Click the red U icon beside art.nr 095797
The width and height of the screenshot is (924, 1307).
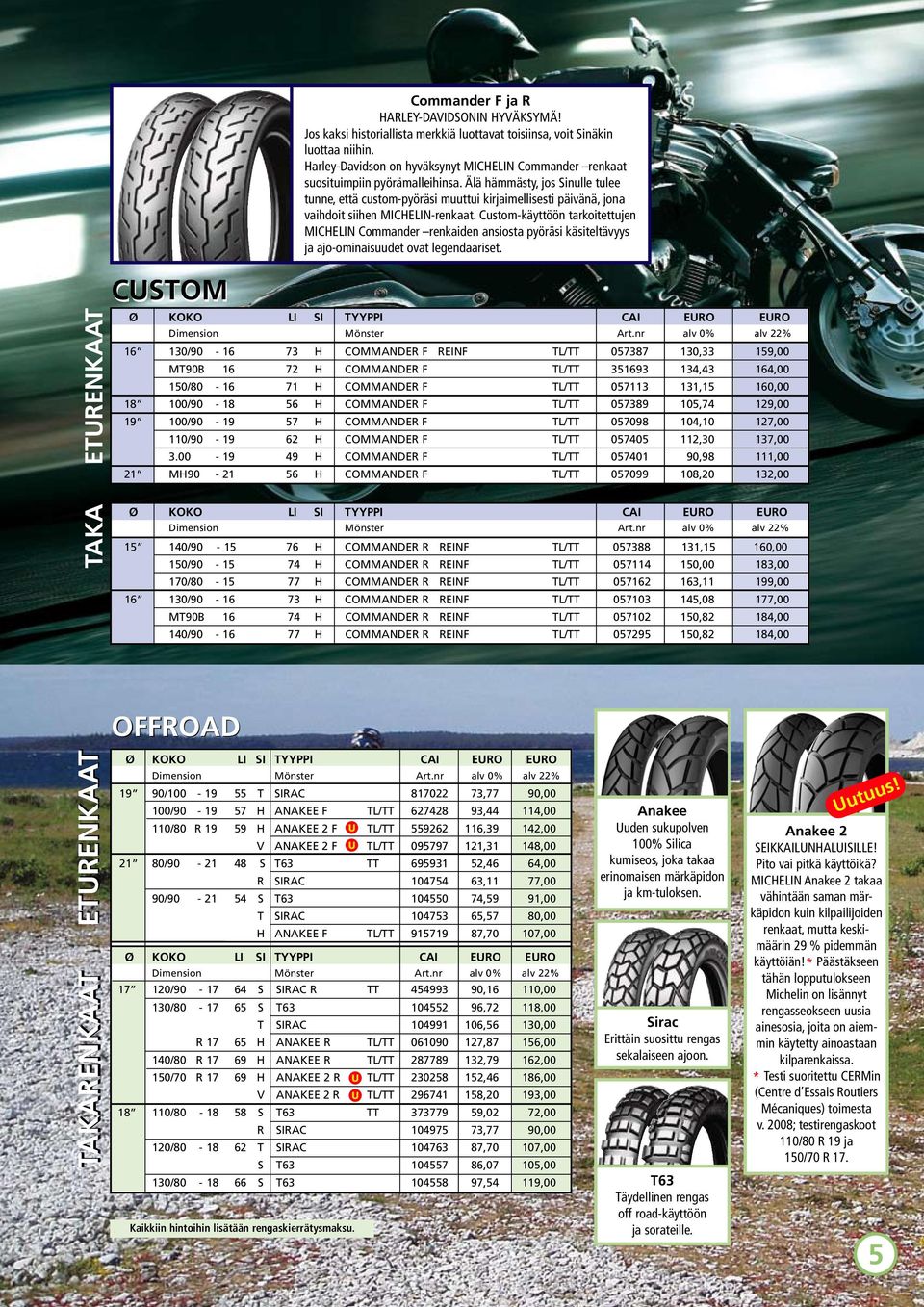352,845
